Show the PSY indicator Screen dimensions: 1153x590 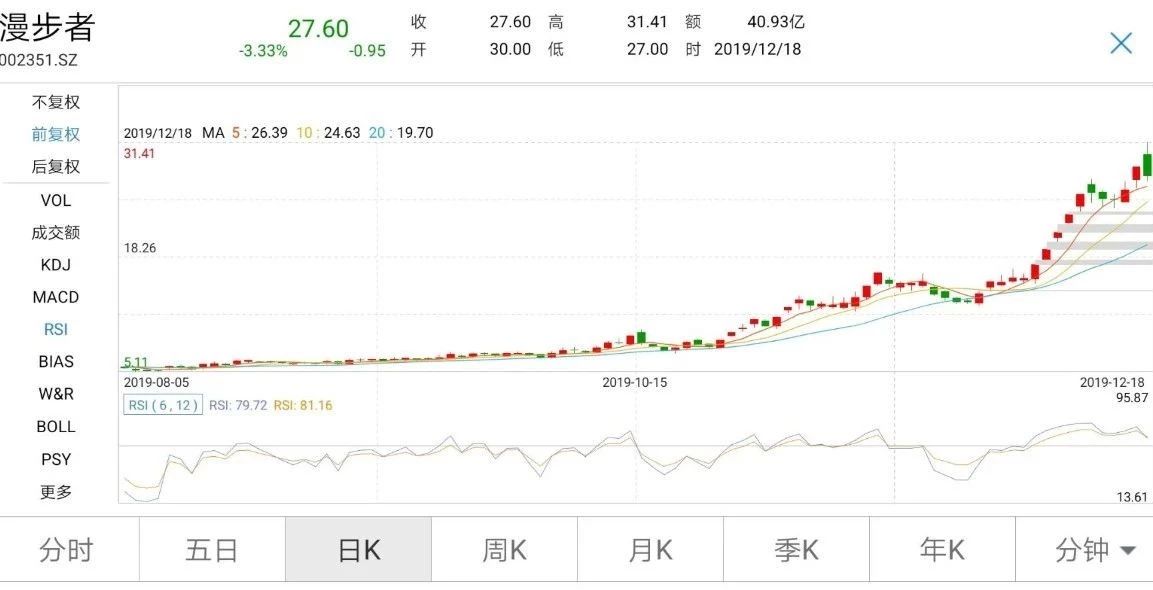56,459
